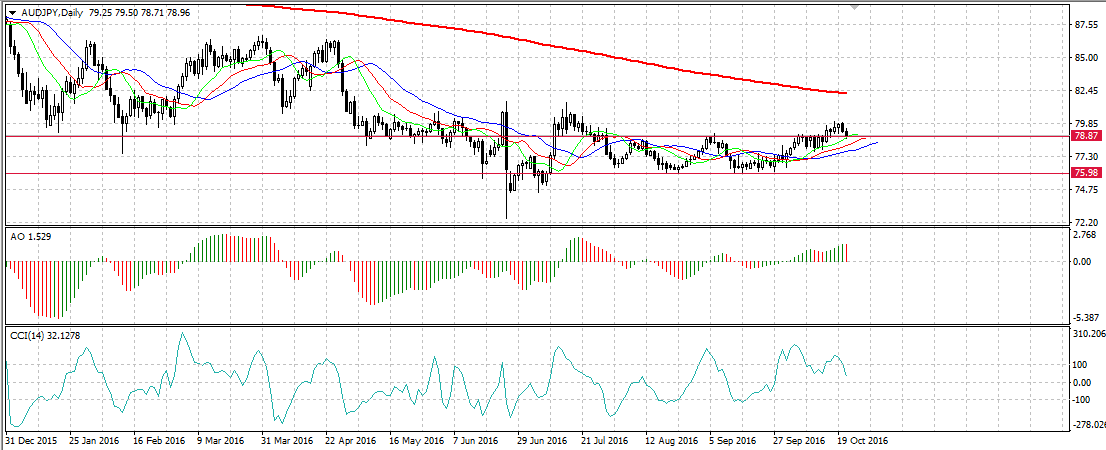Select the upper horizontal line at 78.87

click(300, 135)
